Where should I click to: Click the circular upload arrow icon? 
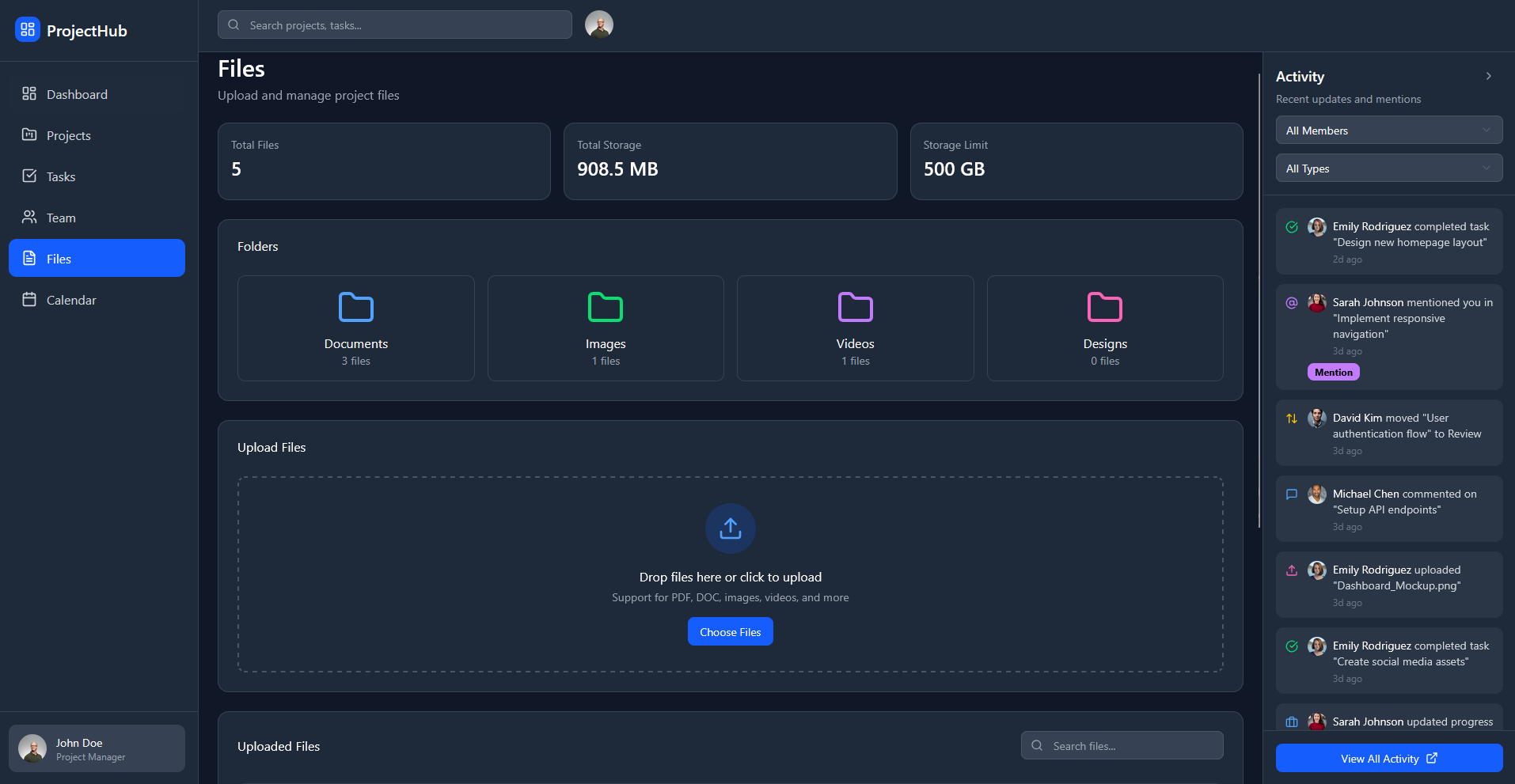click(x=730, y=528)
